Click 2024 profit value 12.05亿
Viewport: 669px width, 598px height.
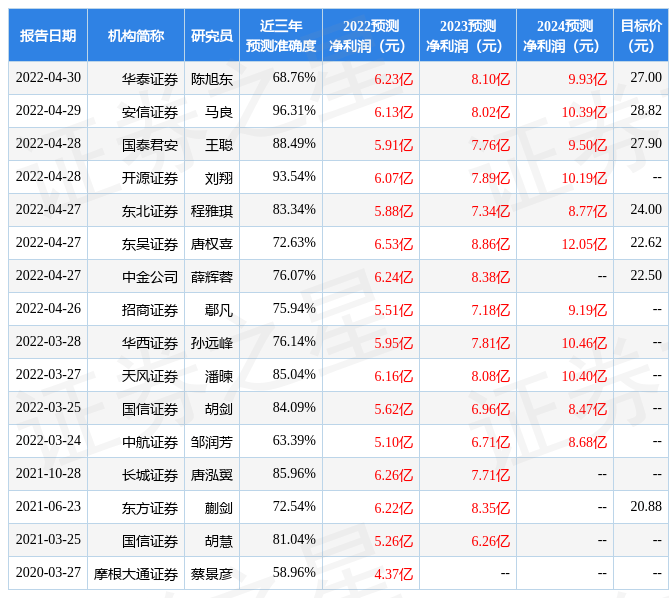(x=584, y=244)
